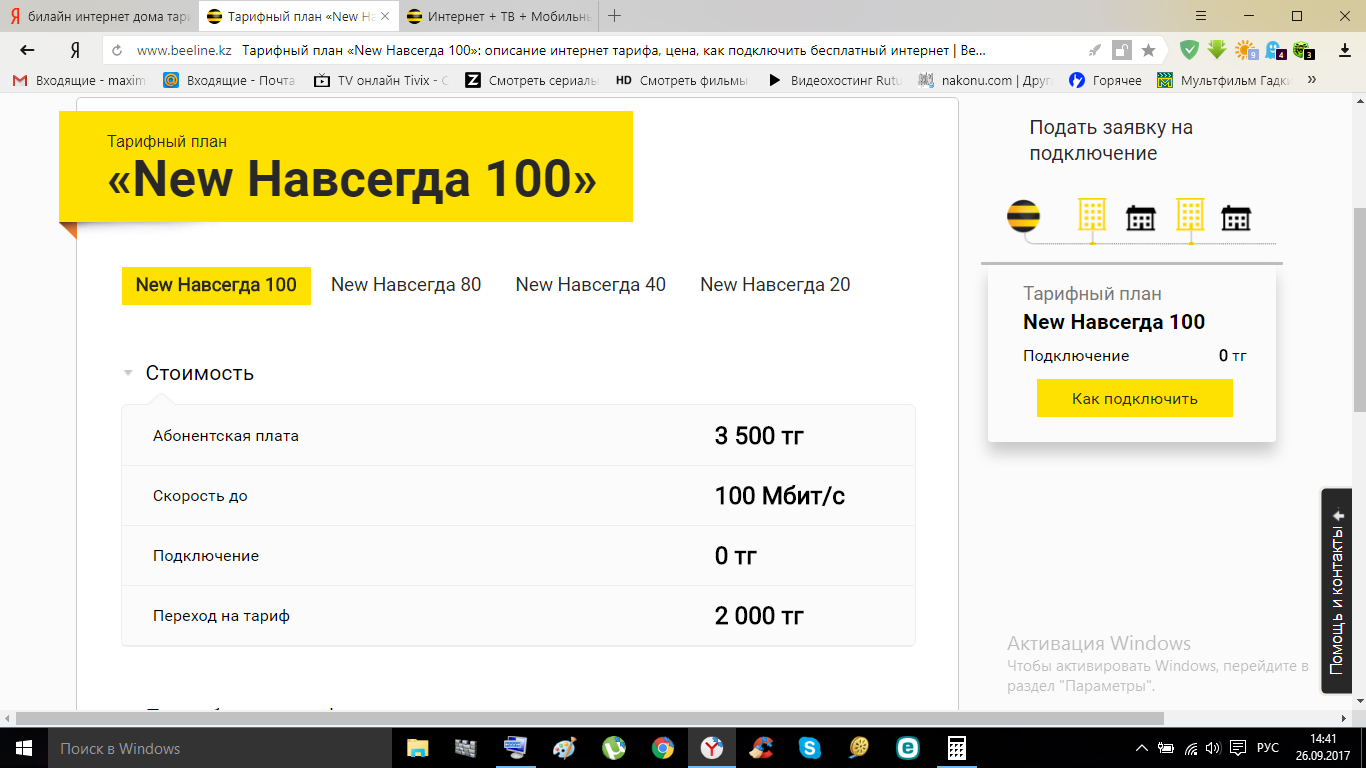The width and height of the screenshot is (1366, 768).
Task: Switch to Интернет + ТВ + Мобильный tab
Action: (x=498, y=17)
